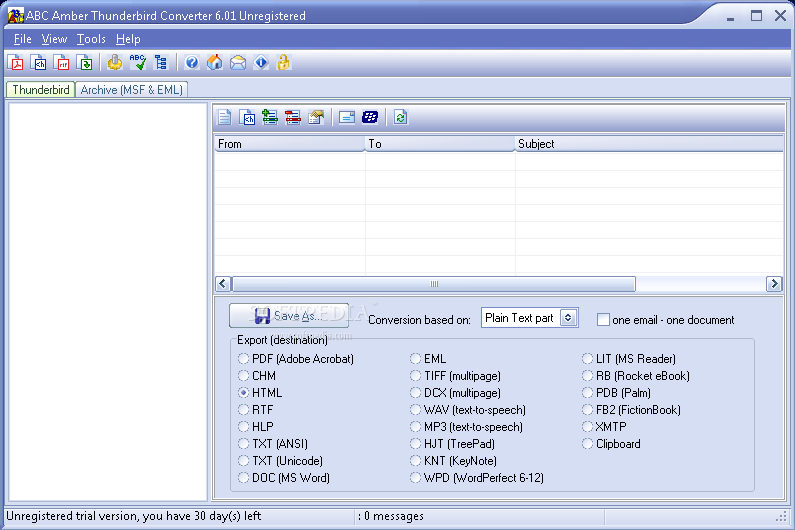795x530 pixels.
Task: Click the open envelope email icon
Action: tap(238, 62)
